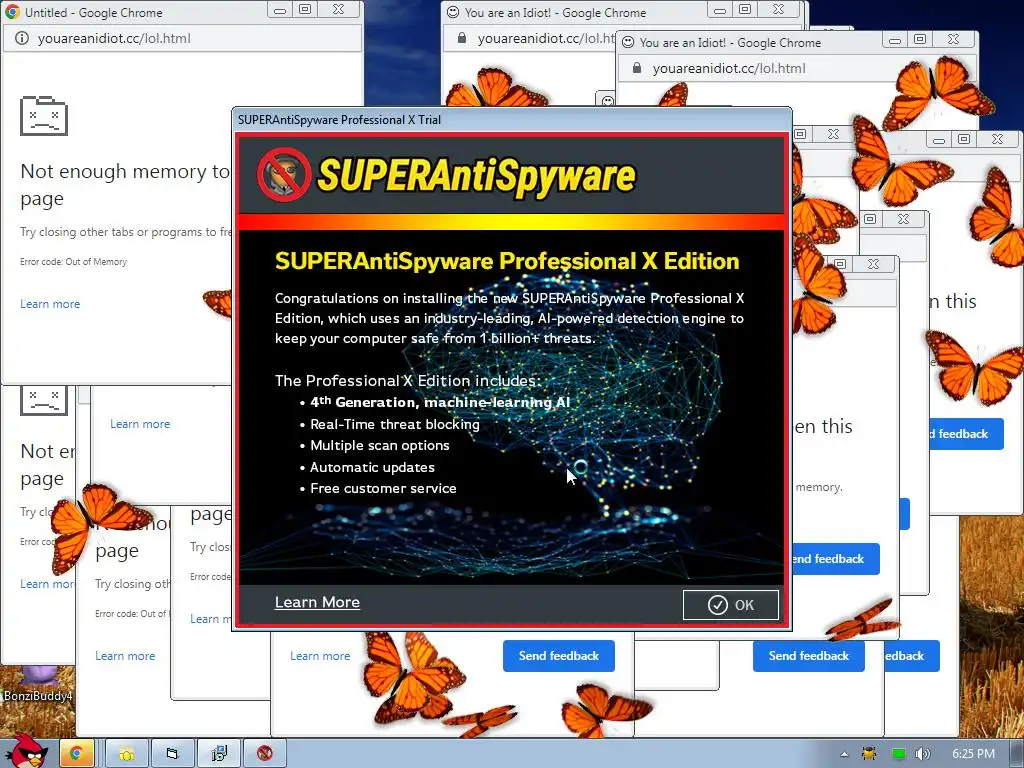Click the yellow bug tray icon
Image resolution: width=1024 pixels, height=768 pixels.
point(869,754)
